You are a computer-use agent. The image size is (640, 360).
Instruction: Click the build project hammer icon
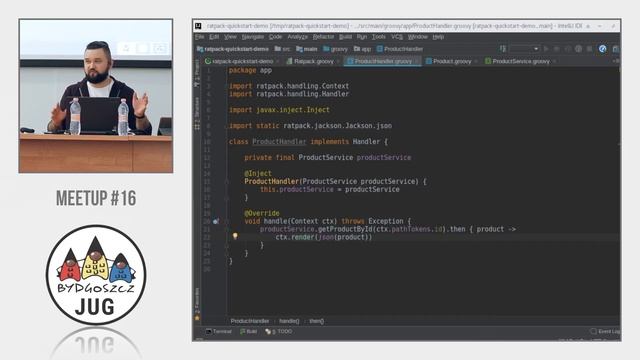[x=502, y=49]
